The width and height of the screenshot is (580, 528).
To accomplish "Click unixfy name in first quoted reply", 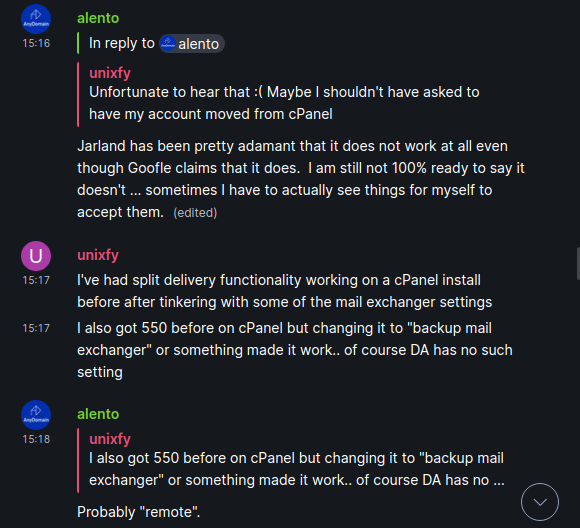I will click(x=110, y=73).
